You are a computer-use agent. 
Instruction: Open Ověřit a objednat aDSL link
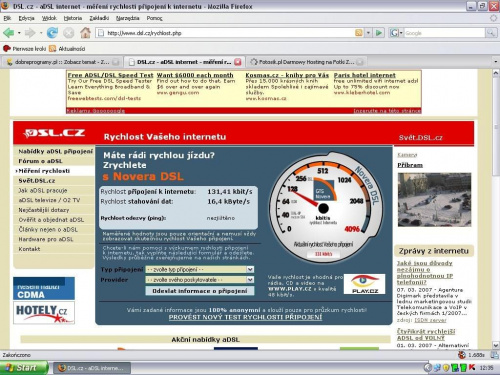click(x=51, y=220)
